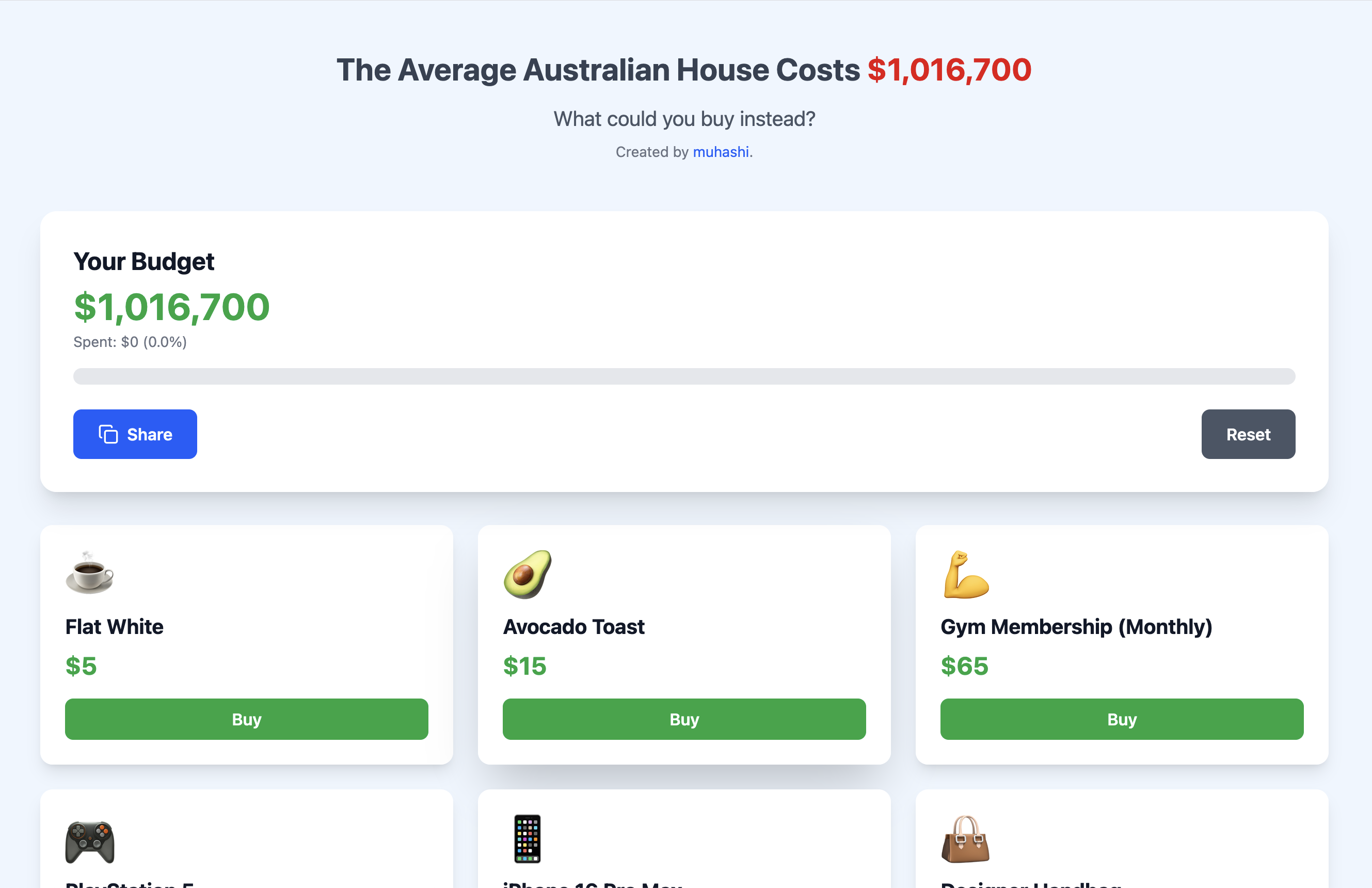Buy the Gym Membership for $65
Screen dimensions: 1372x888
pos(1121,719)
